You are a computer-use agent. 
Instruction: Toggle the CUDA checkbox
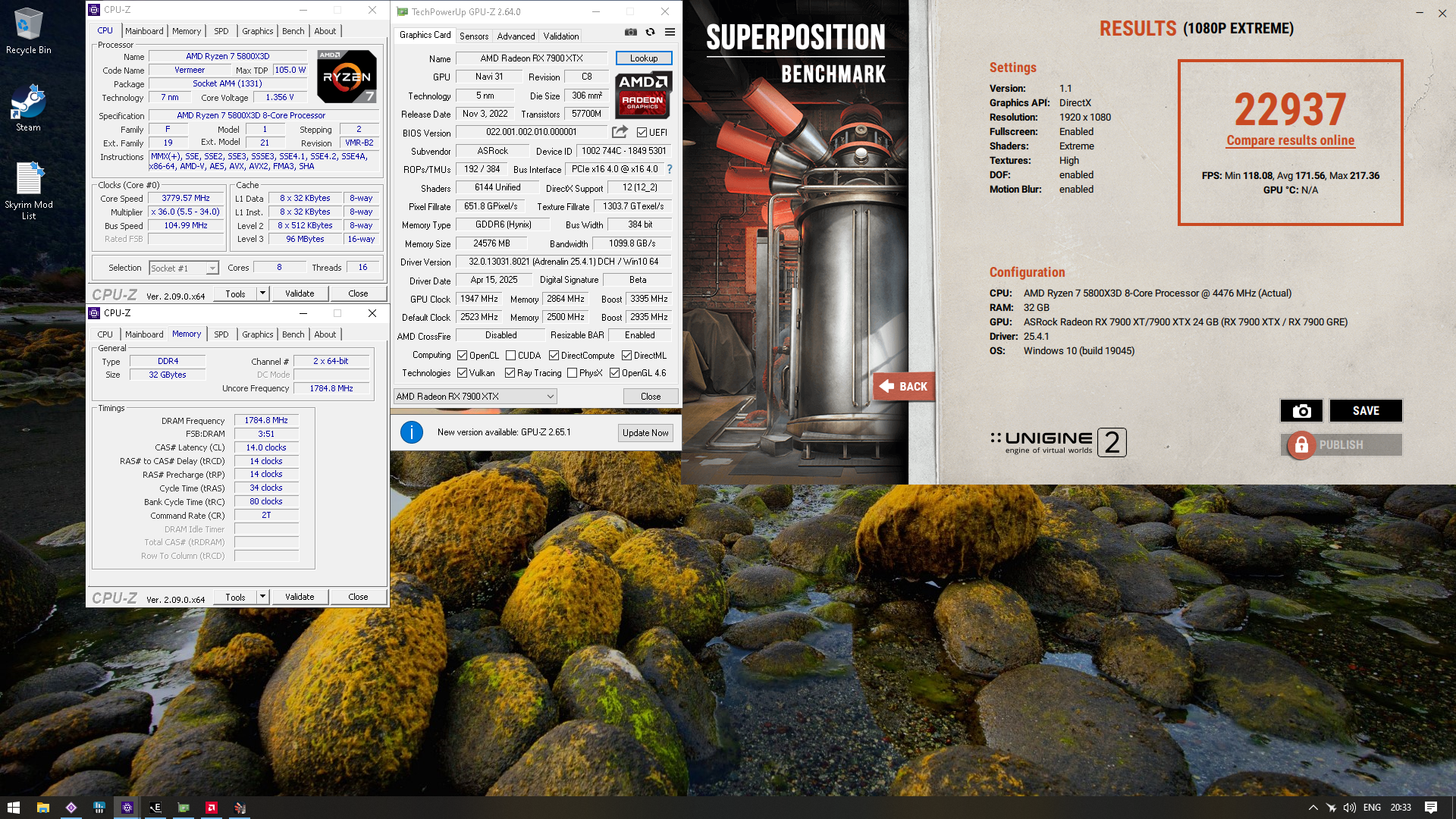[510, 356]
